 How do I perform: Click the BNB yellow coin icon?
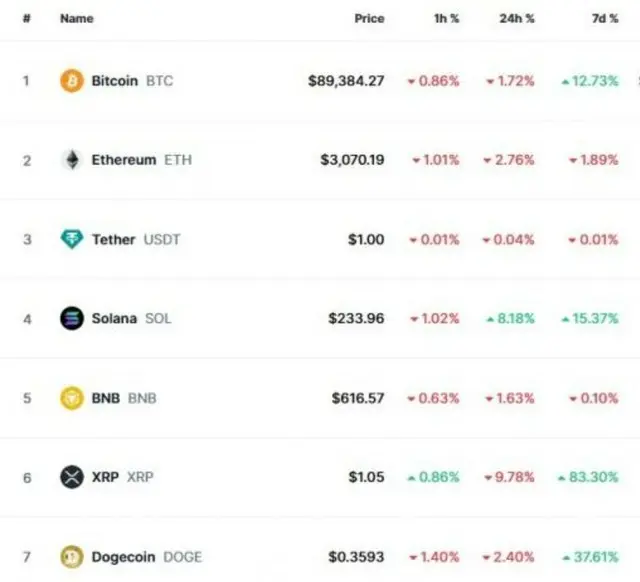[72, 398]
